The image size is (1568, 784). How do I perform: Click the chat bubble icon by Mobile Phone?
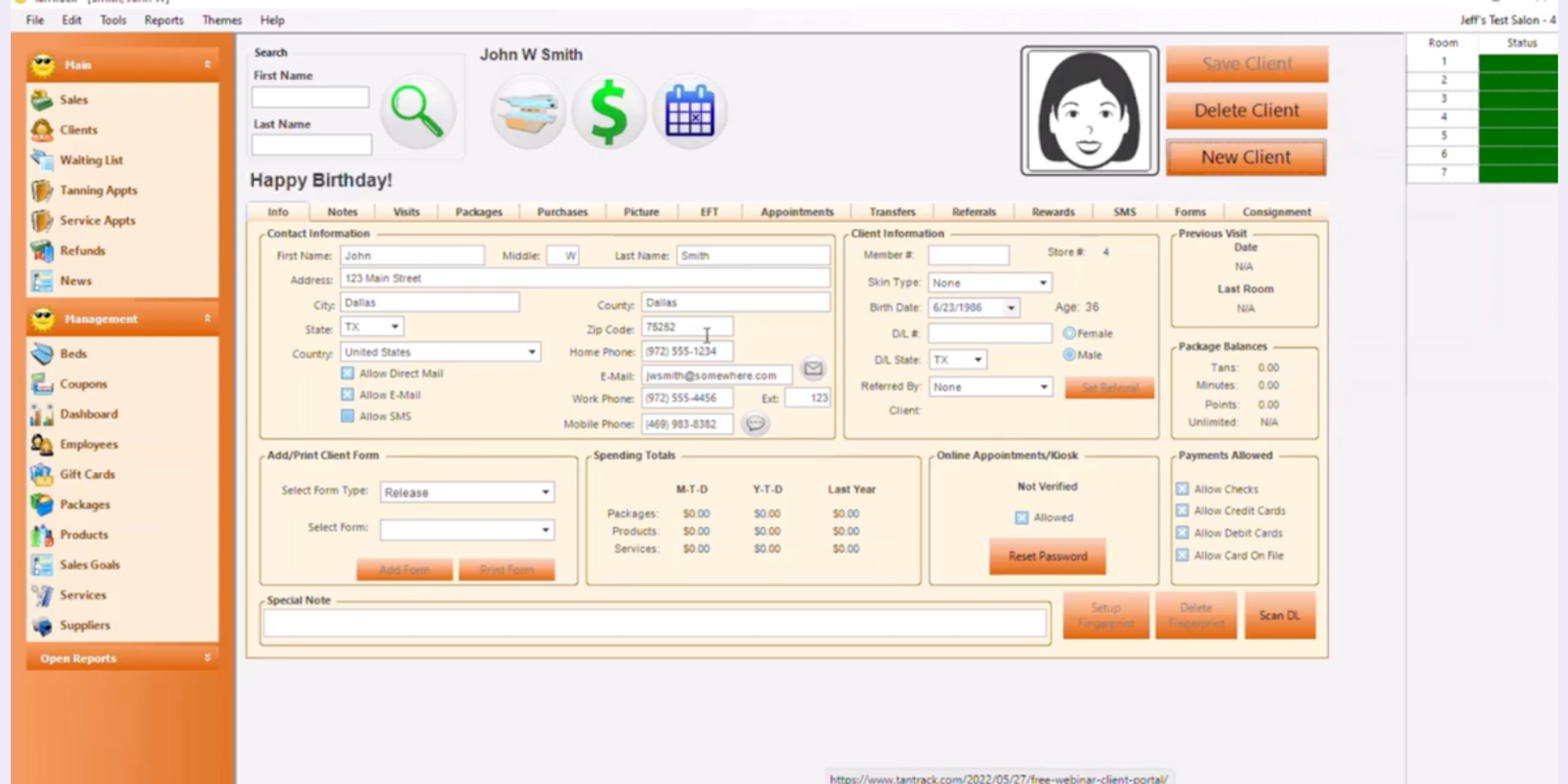[x=755, y=424]
